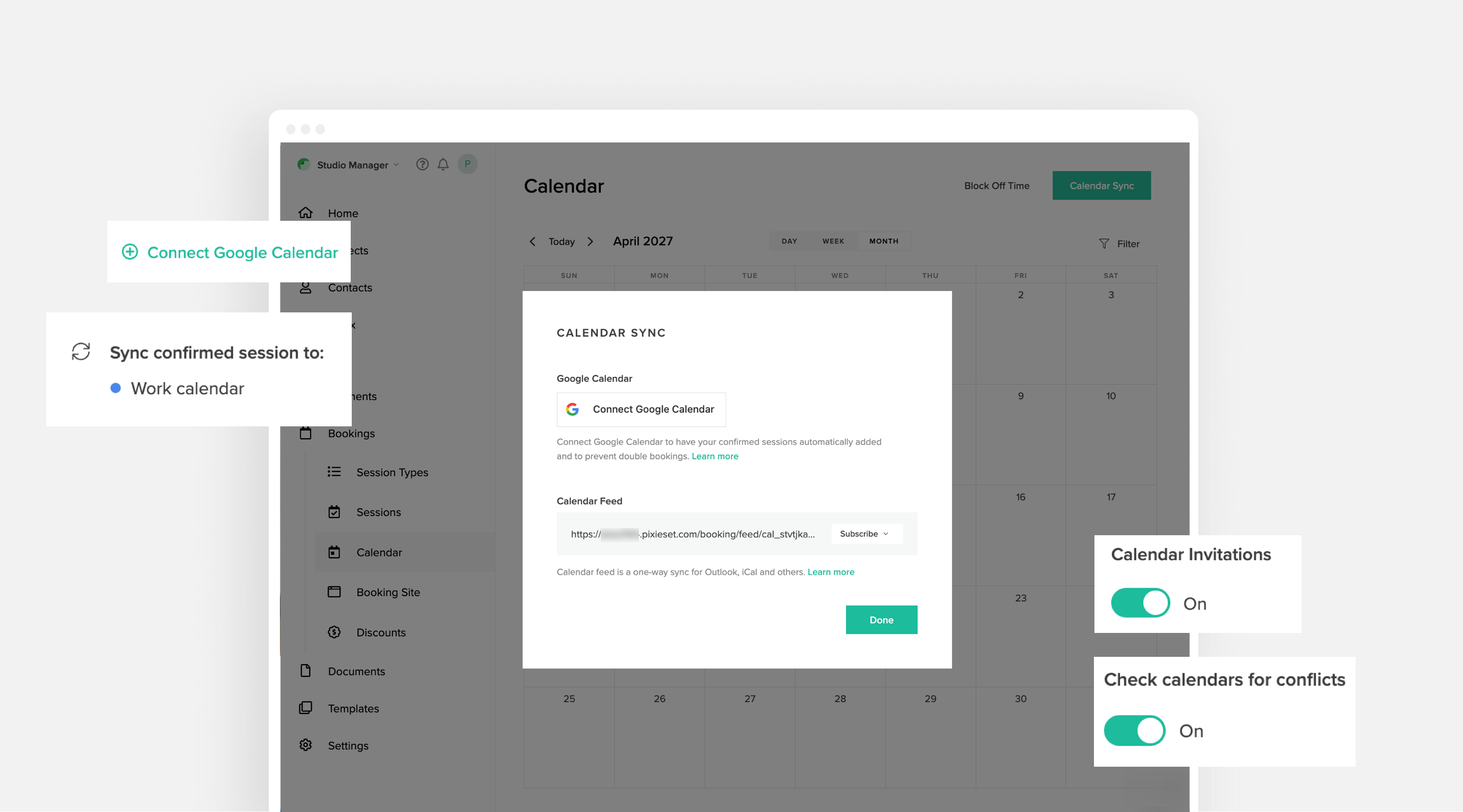Select April 26 day cell
The height and width of the screenshot is (812, 1463).
(x=659, y=738)
